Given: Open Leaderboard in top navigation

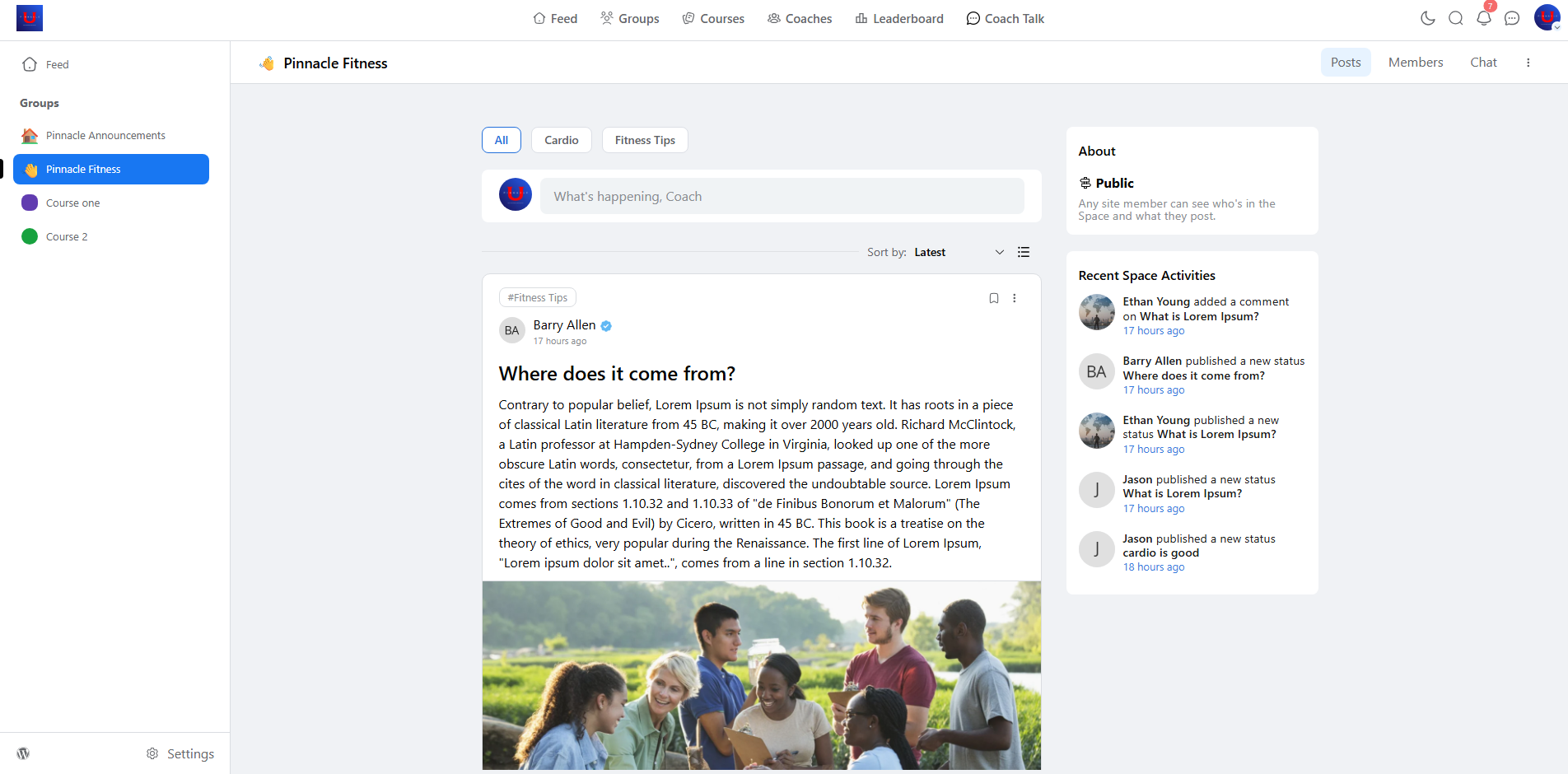Looking at the screenshot, I should click(899, 18).
